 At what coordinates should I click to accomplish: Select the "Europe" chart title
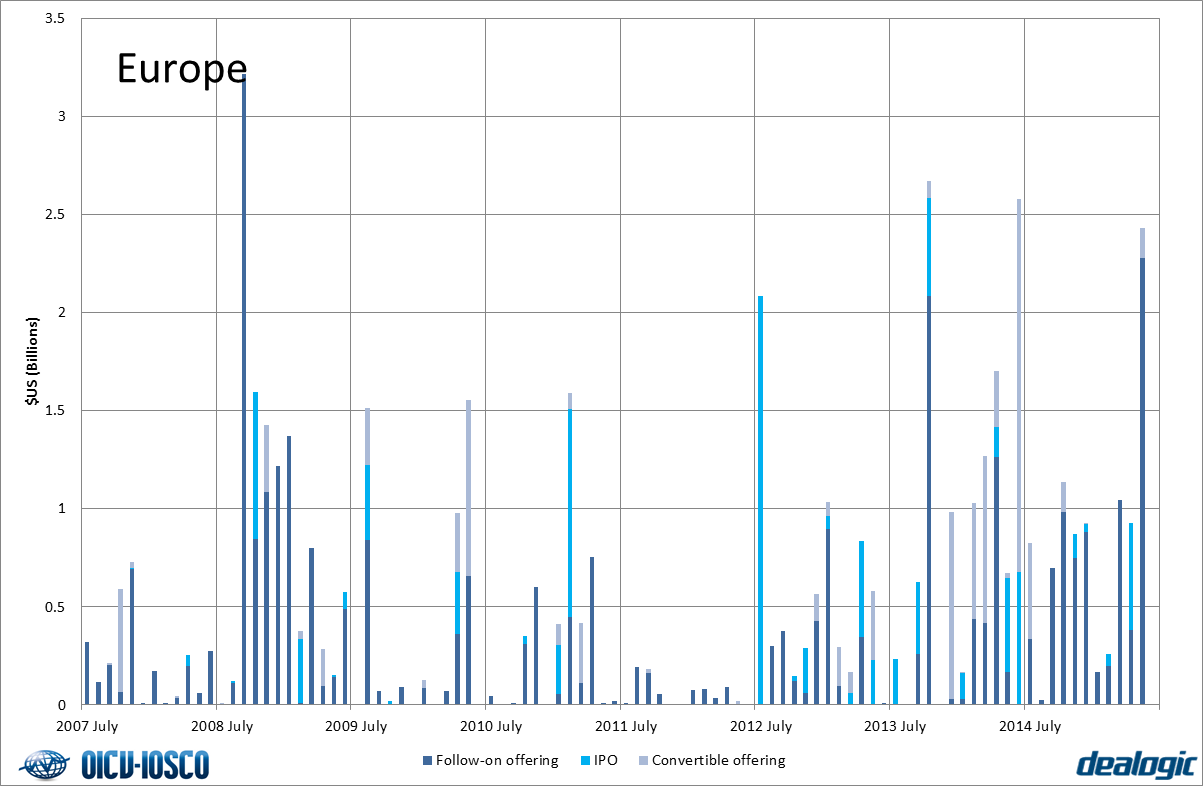(182, 68)
